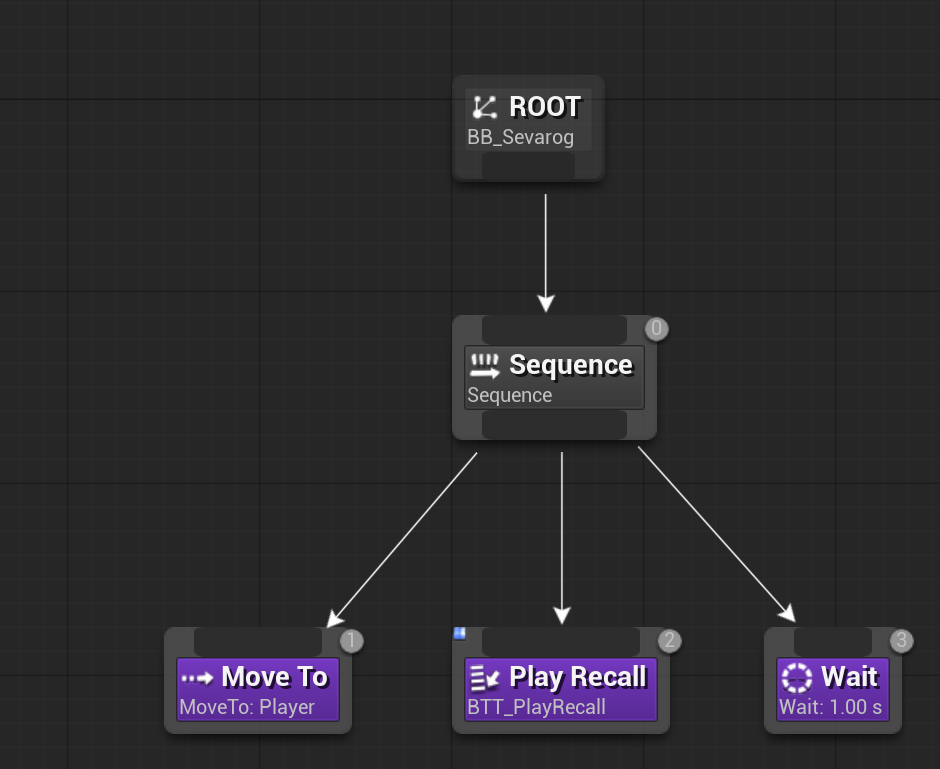
Task: Click the Sequence subtitle text under the title
Action: [x=510, y=396]
